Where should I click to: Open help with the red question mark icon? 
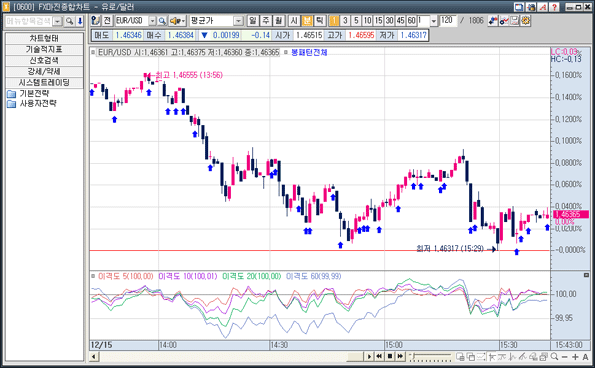point(554,7)
